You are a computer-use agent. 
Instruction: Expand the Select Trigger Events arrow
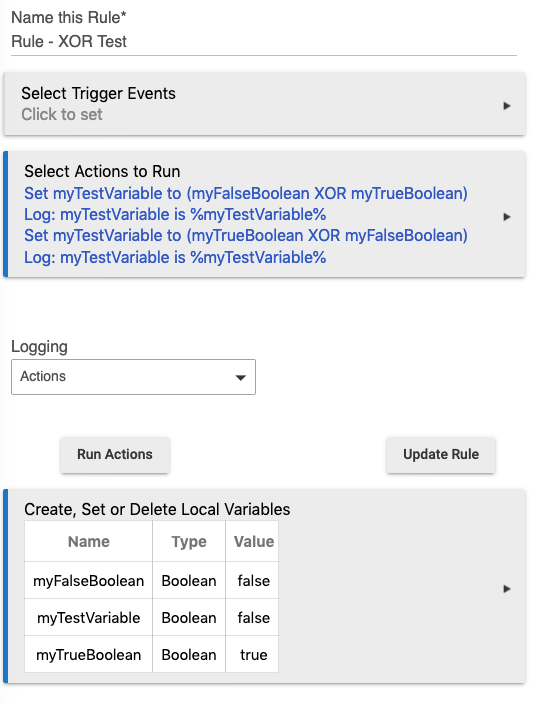click(x=507, y=106)
